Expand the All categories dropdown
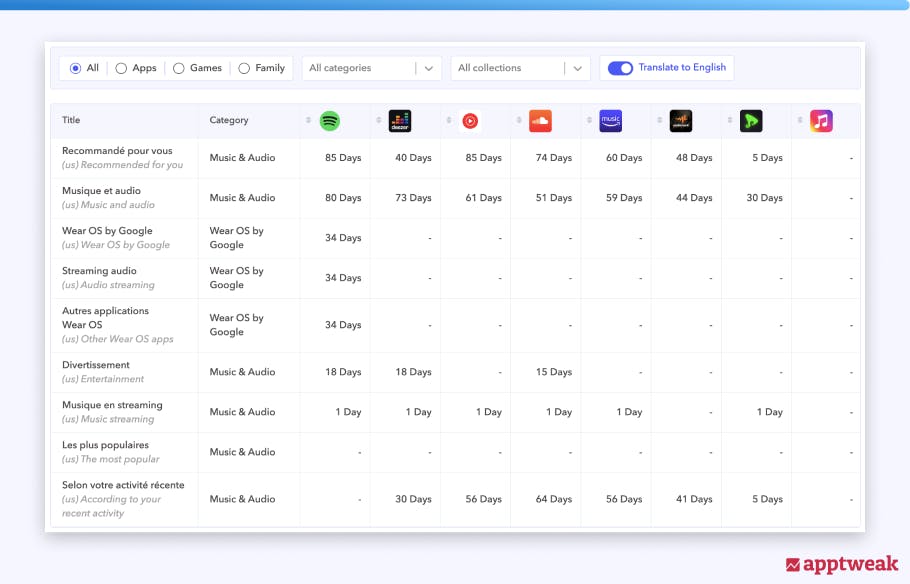 tap(372, 68)
